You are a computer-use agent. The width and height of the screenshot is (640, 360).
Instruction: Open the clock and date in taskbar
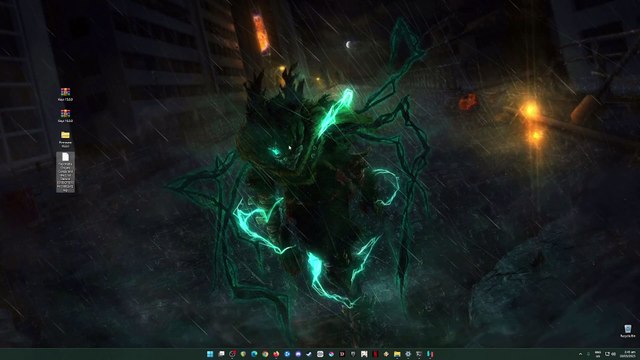(x=629, y=354)
